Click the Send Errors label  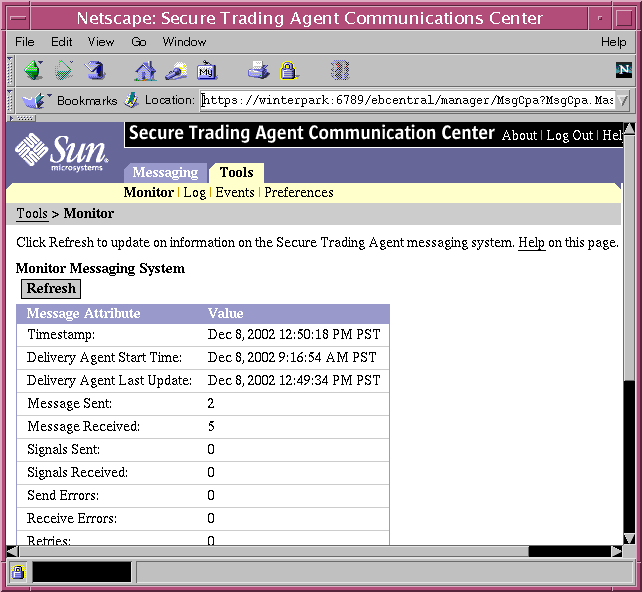[x=63, y=495]
